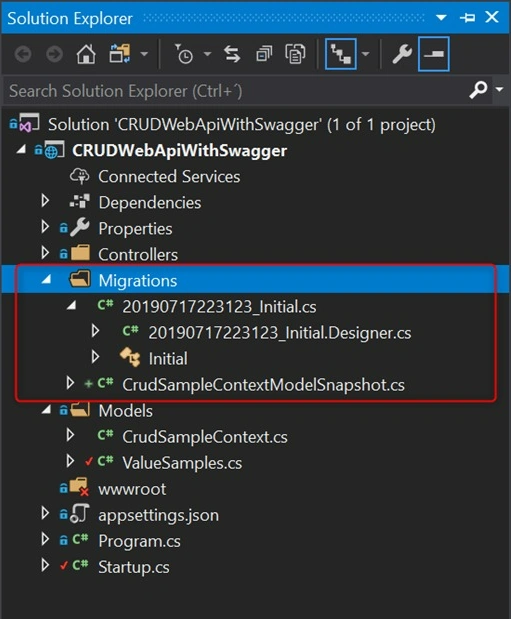Click the Migrations open folder icon

(x=80, y=279)
